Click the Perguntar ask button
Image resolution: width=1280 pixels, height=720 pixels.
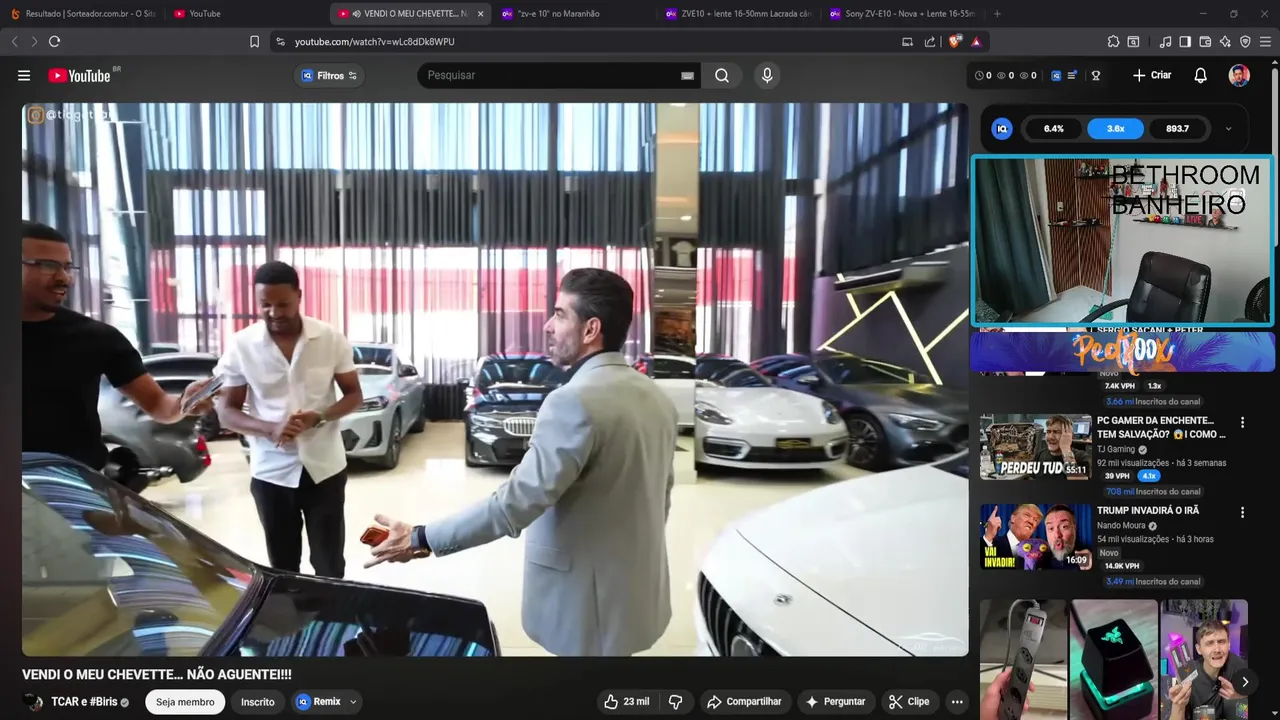click(x=835, y=702)
